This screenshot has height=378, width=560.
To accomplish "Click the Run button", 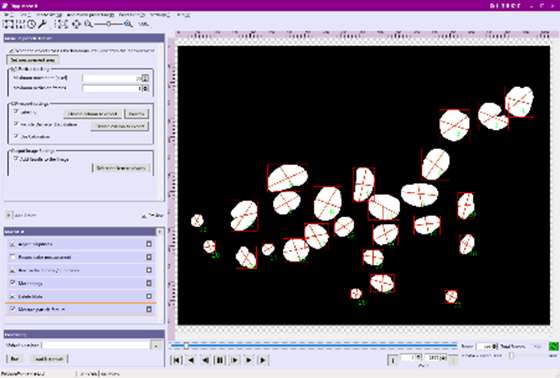I will click(15, 359).
